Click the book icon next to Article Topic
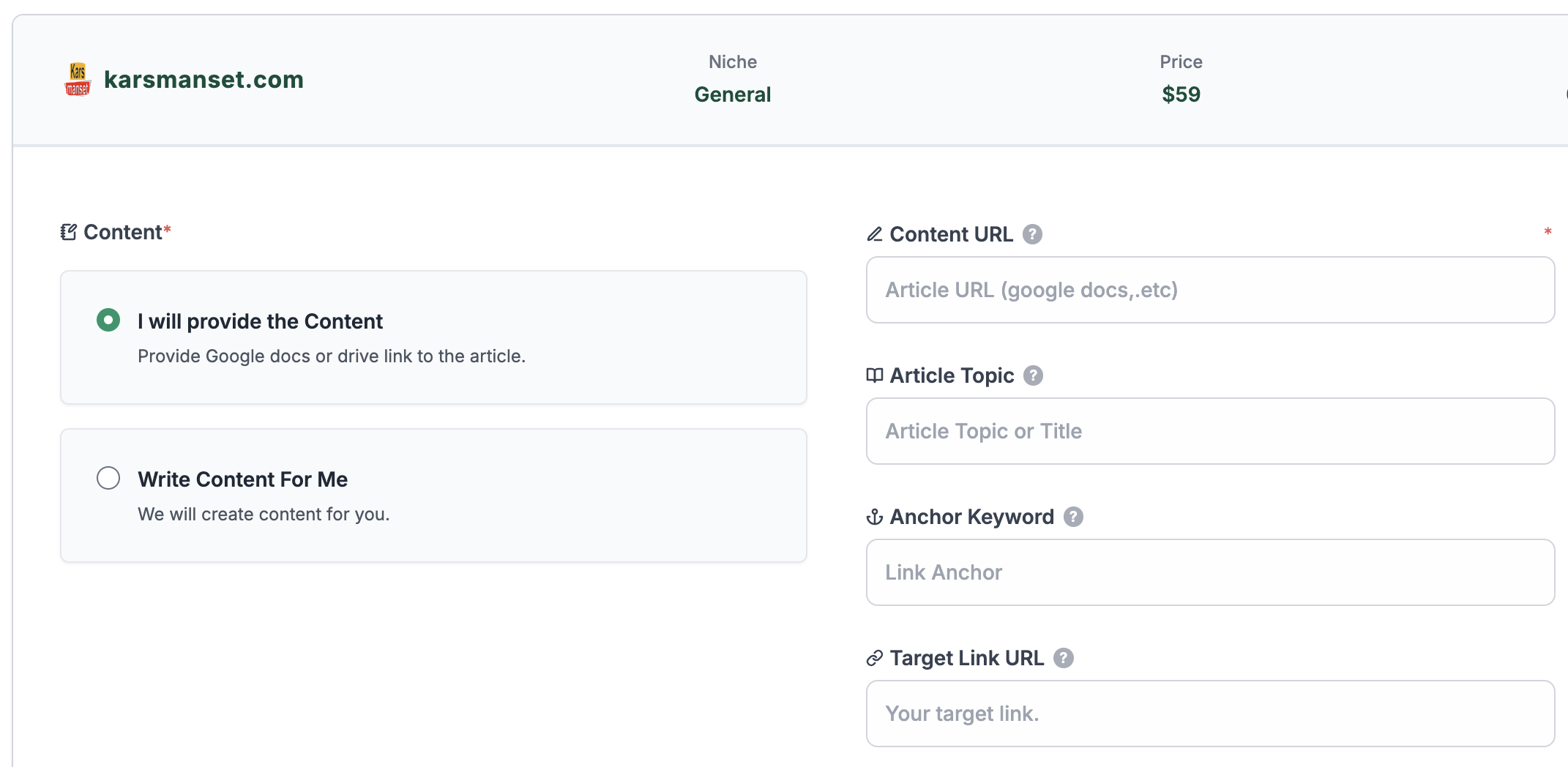1568x767 pixels. click(x=875, y=375)
